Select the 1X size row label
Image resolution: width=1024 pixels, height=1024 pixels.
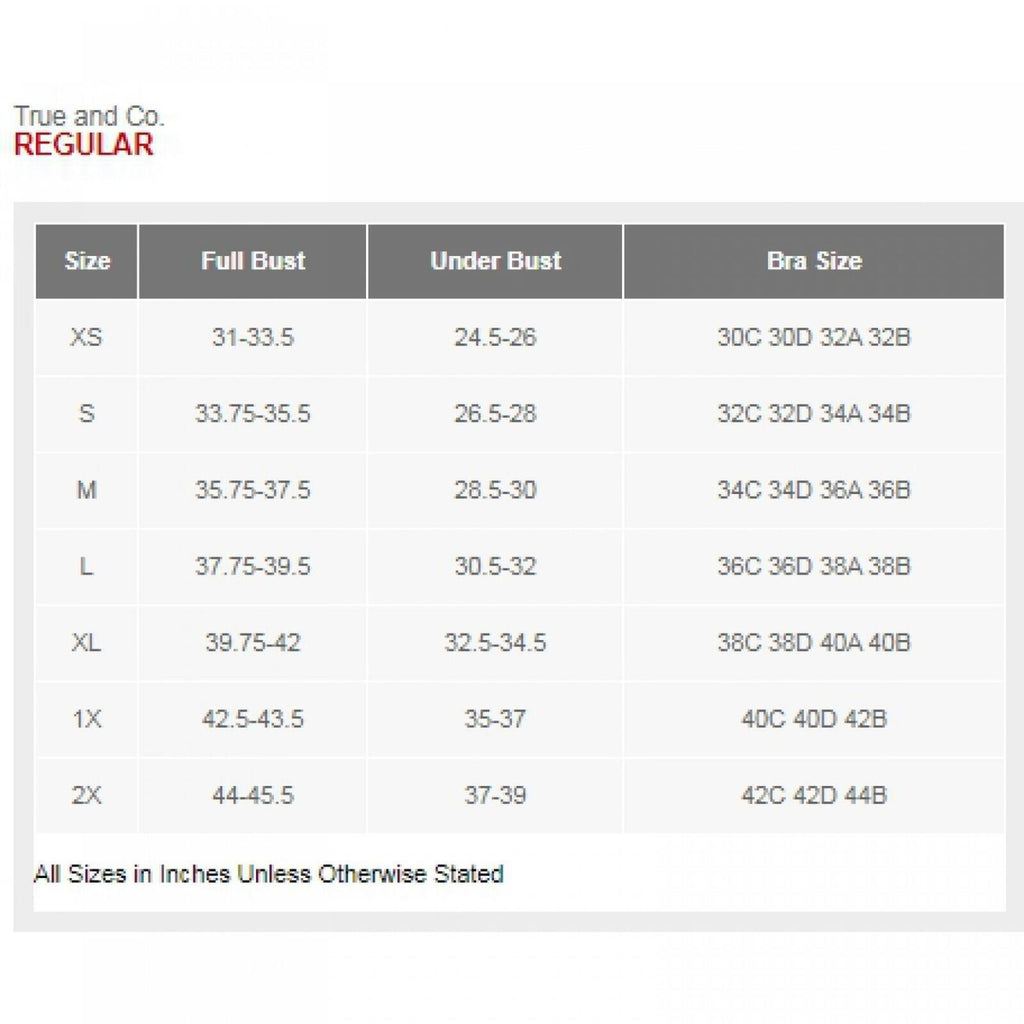[x=87, y=719]
